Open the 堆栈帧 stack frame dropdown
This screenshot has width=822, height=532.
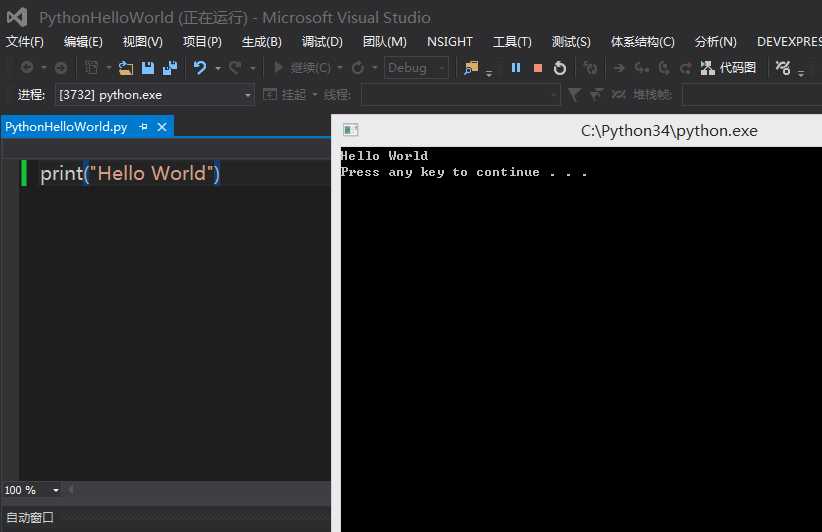tap(752, 95)
